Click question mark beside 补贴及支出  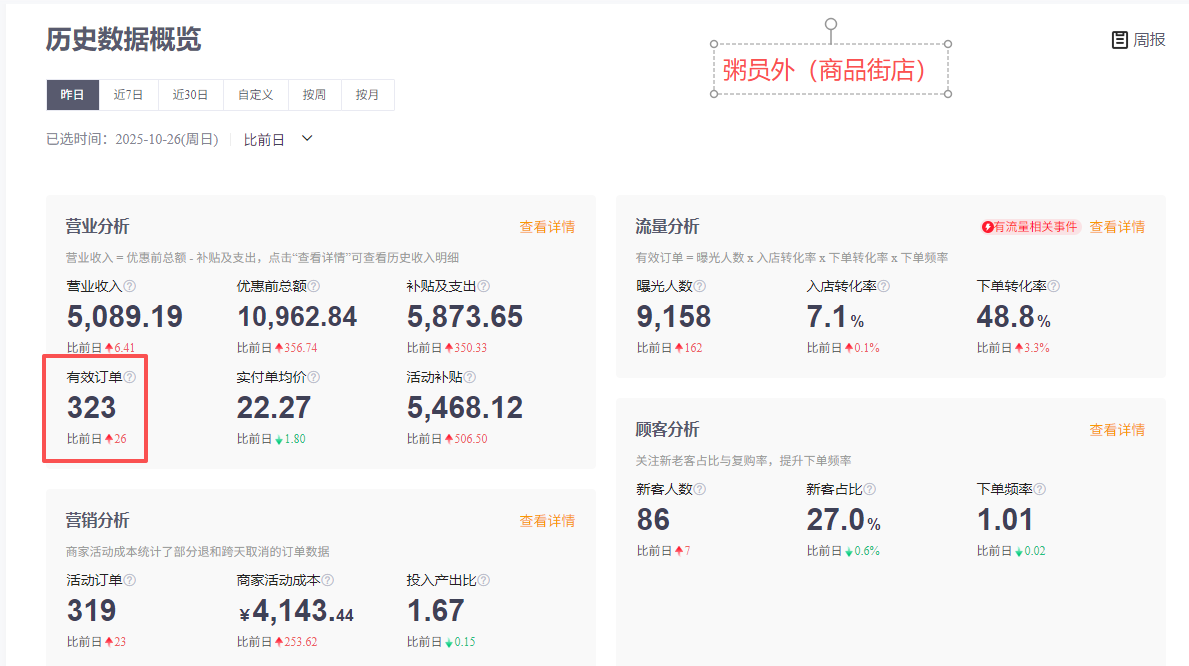coord(483,286)
